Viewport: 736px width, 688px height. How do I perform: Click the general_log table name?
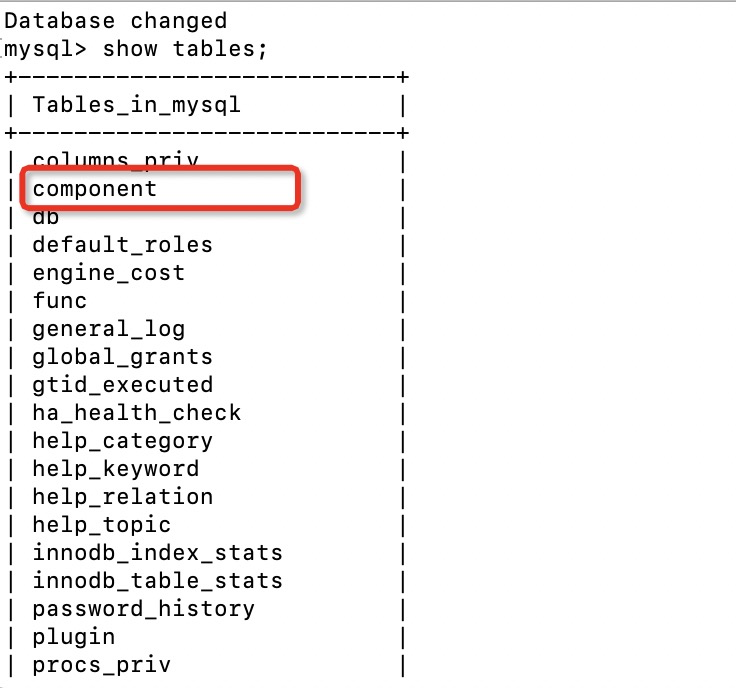108,328
